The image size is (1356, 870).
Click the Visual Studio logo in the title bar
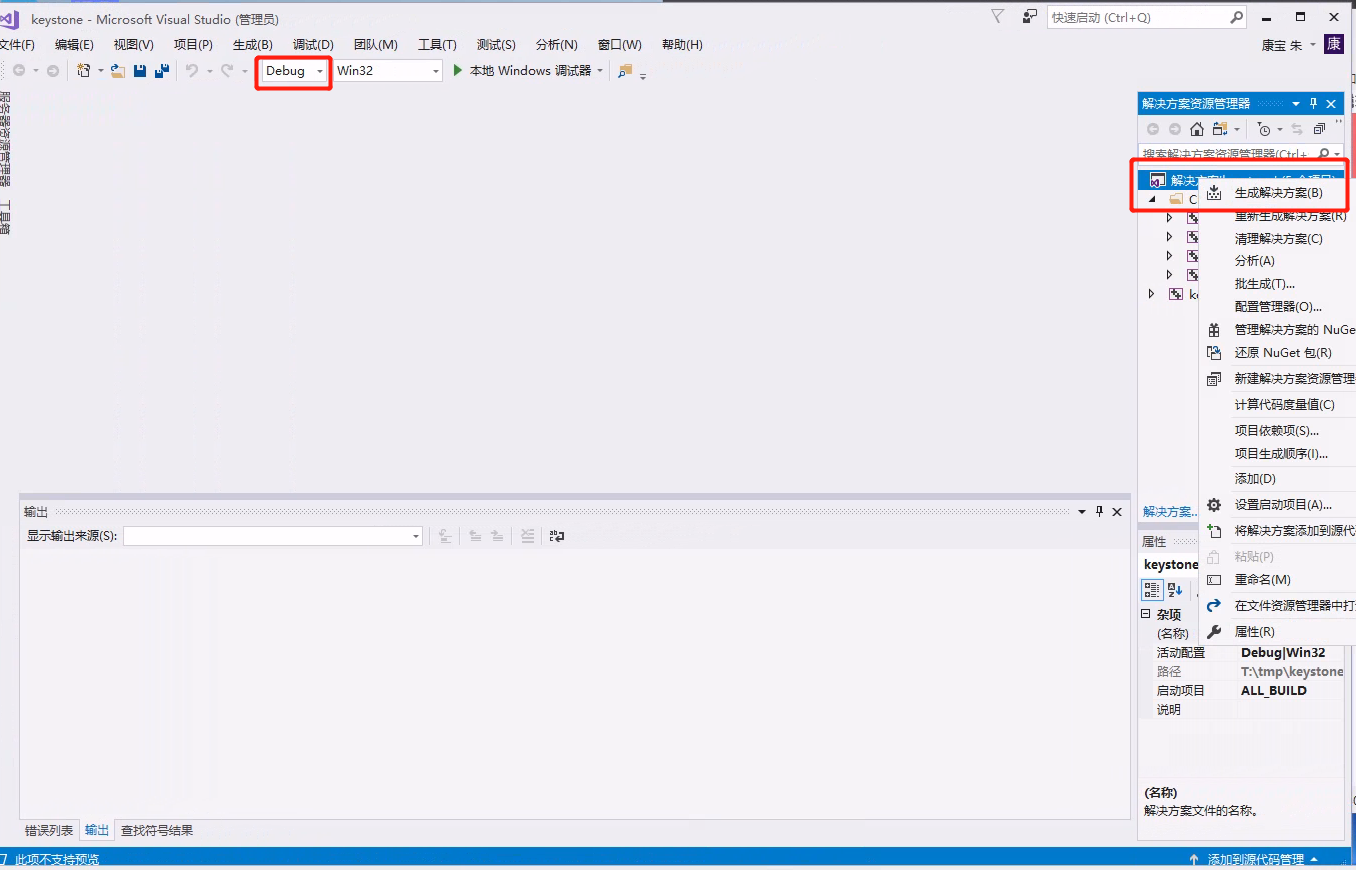10,19
